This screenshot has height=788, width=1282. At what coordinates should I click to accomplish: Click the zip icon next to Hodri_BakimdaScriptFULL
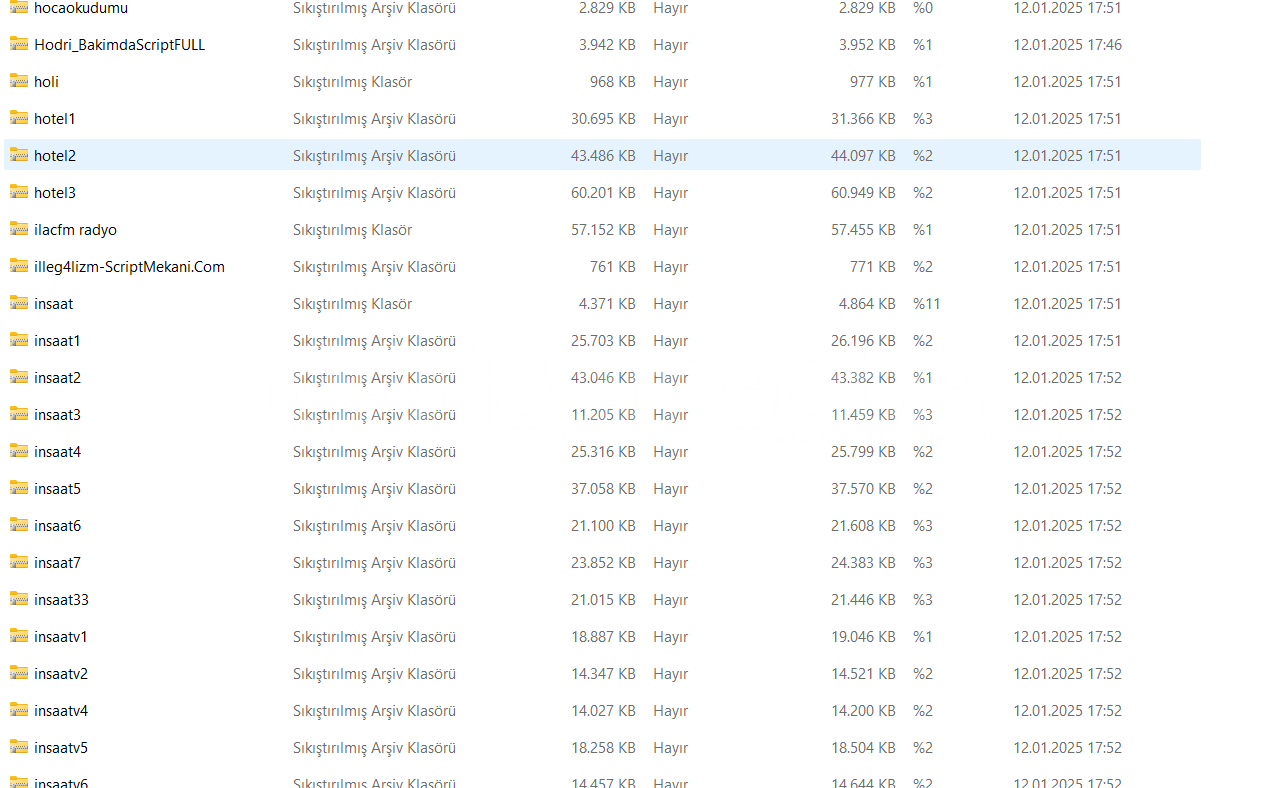click(19, 44)
